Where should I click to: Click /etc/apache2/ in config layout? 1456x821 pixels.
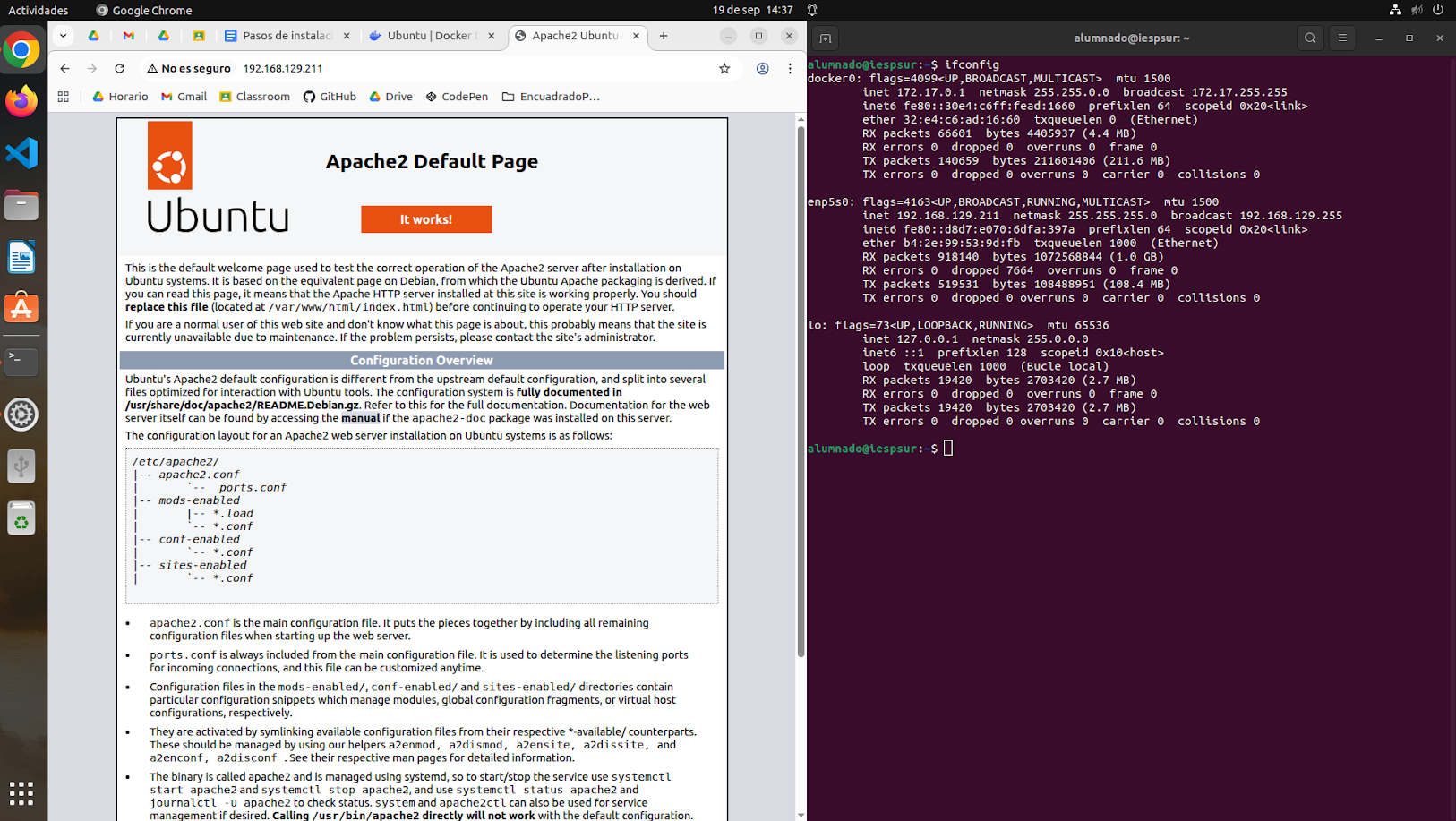tap(176, 462)
